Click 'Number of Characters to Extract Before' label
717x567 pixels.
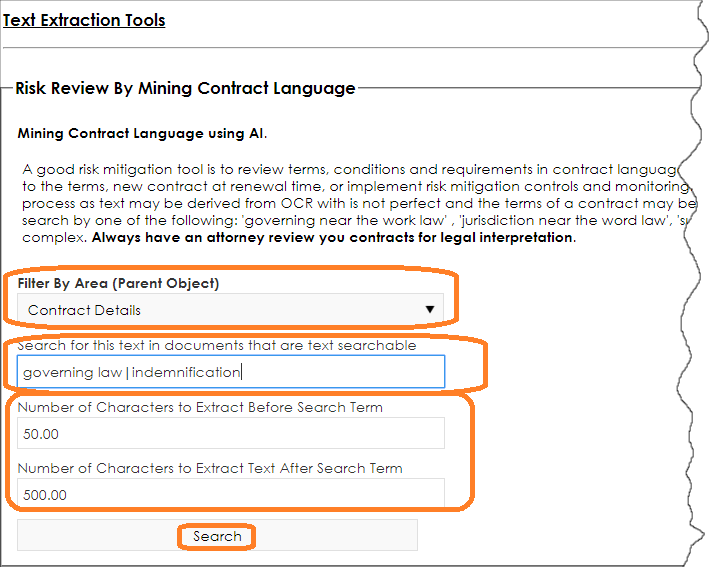tap(200, 407)
